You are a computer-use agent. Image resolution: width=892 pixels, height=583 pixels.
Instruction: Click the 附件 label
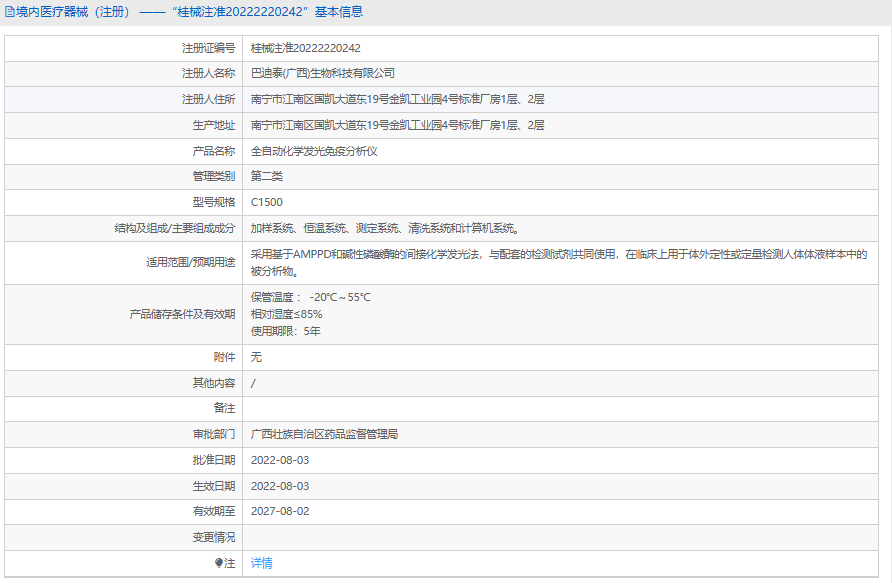tap(224, 357)
